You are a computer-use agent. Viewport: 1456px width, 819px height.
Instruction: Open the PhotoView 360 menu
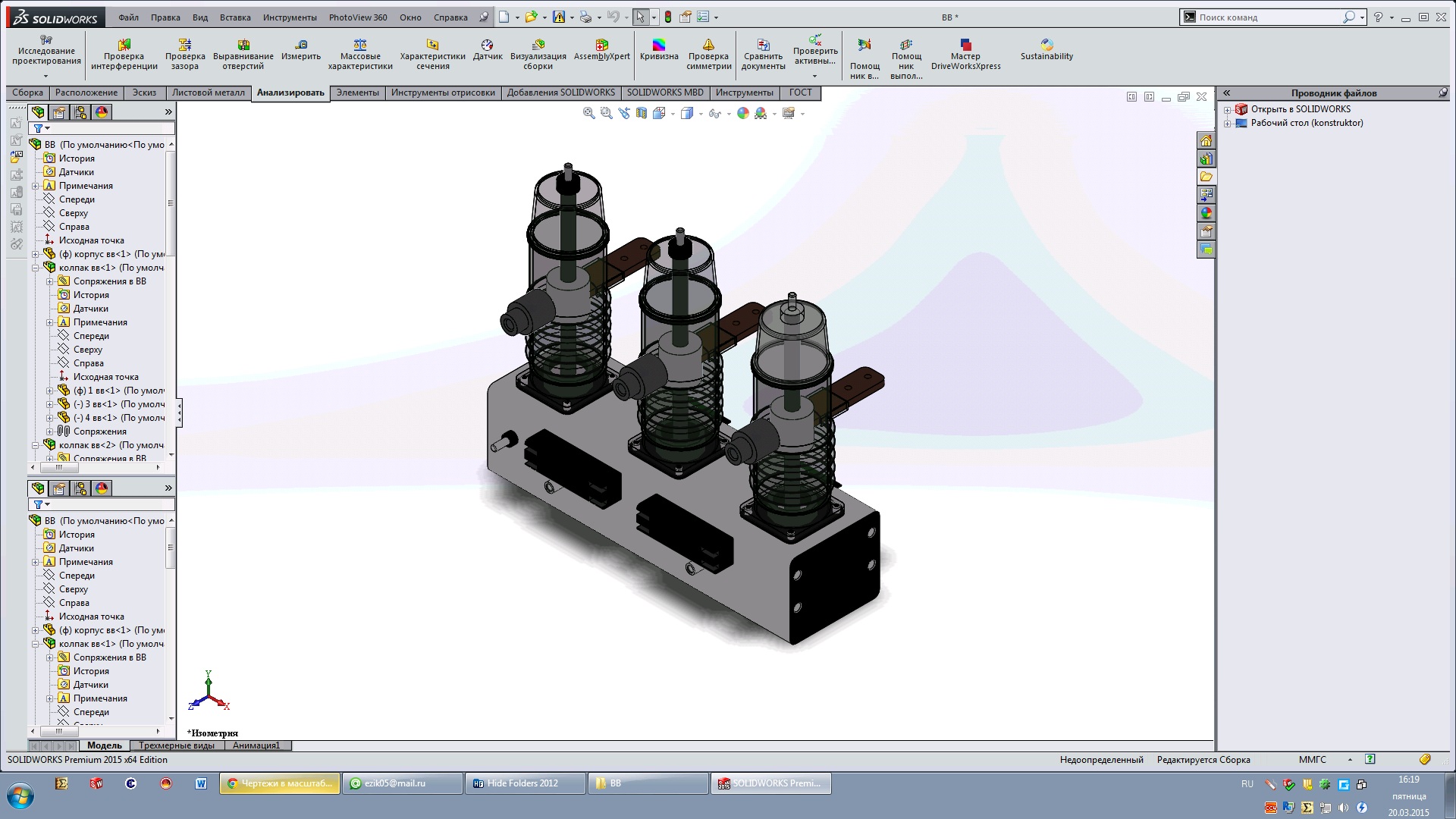tap(358, 17)
